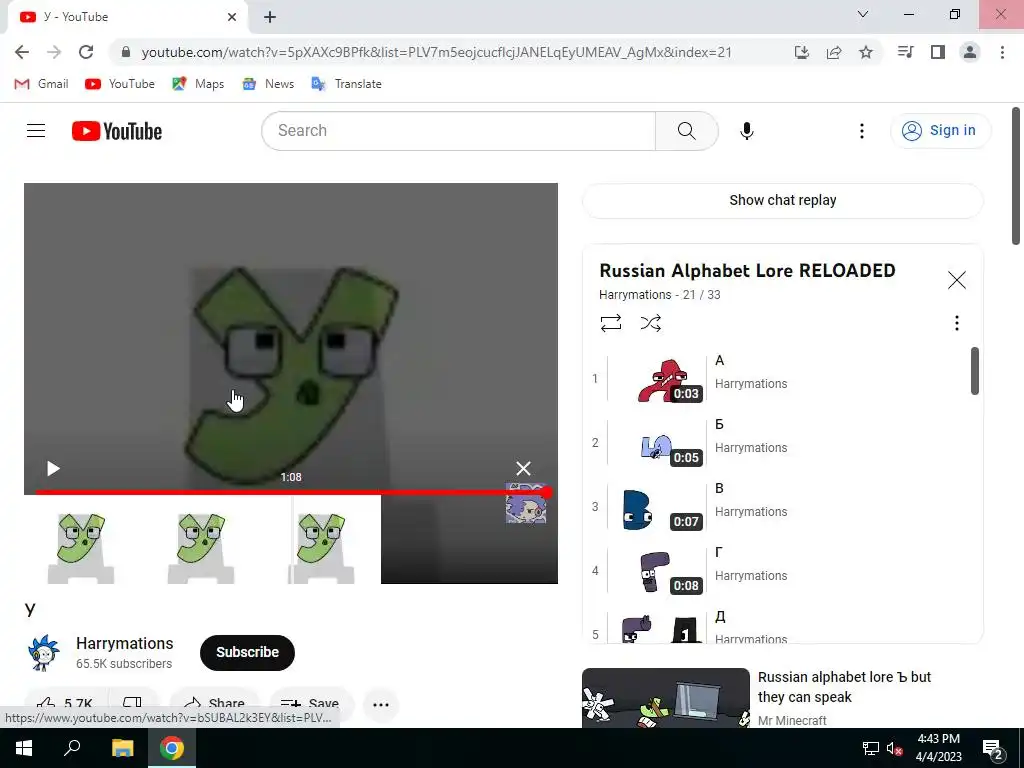This screenshot has width=1024, height=768.
Task: Subscribe to Harrymations
Action: [248, 652]
